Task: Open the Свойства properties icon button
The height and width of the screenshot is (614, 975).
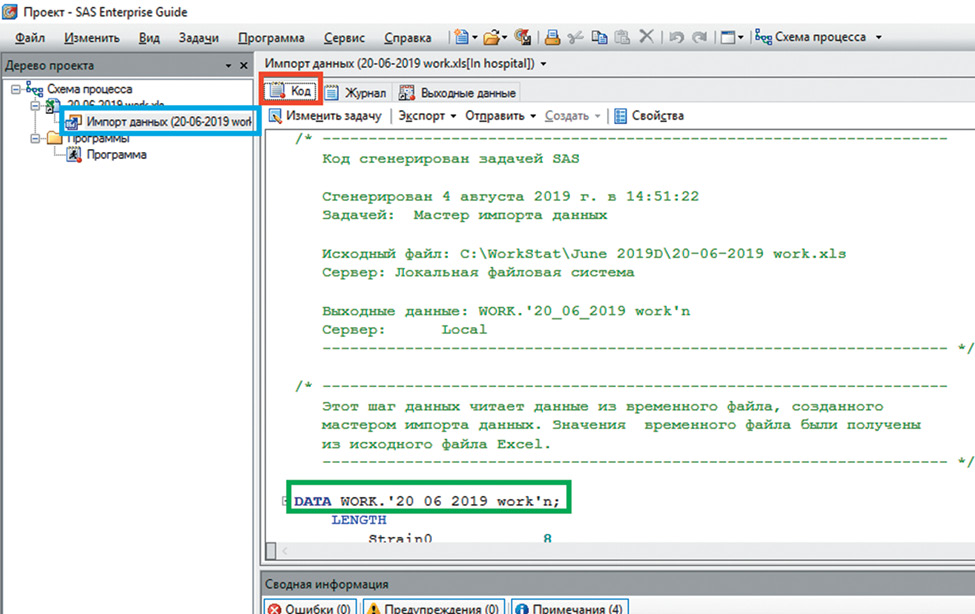Action: click(x=648, y=116)
